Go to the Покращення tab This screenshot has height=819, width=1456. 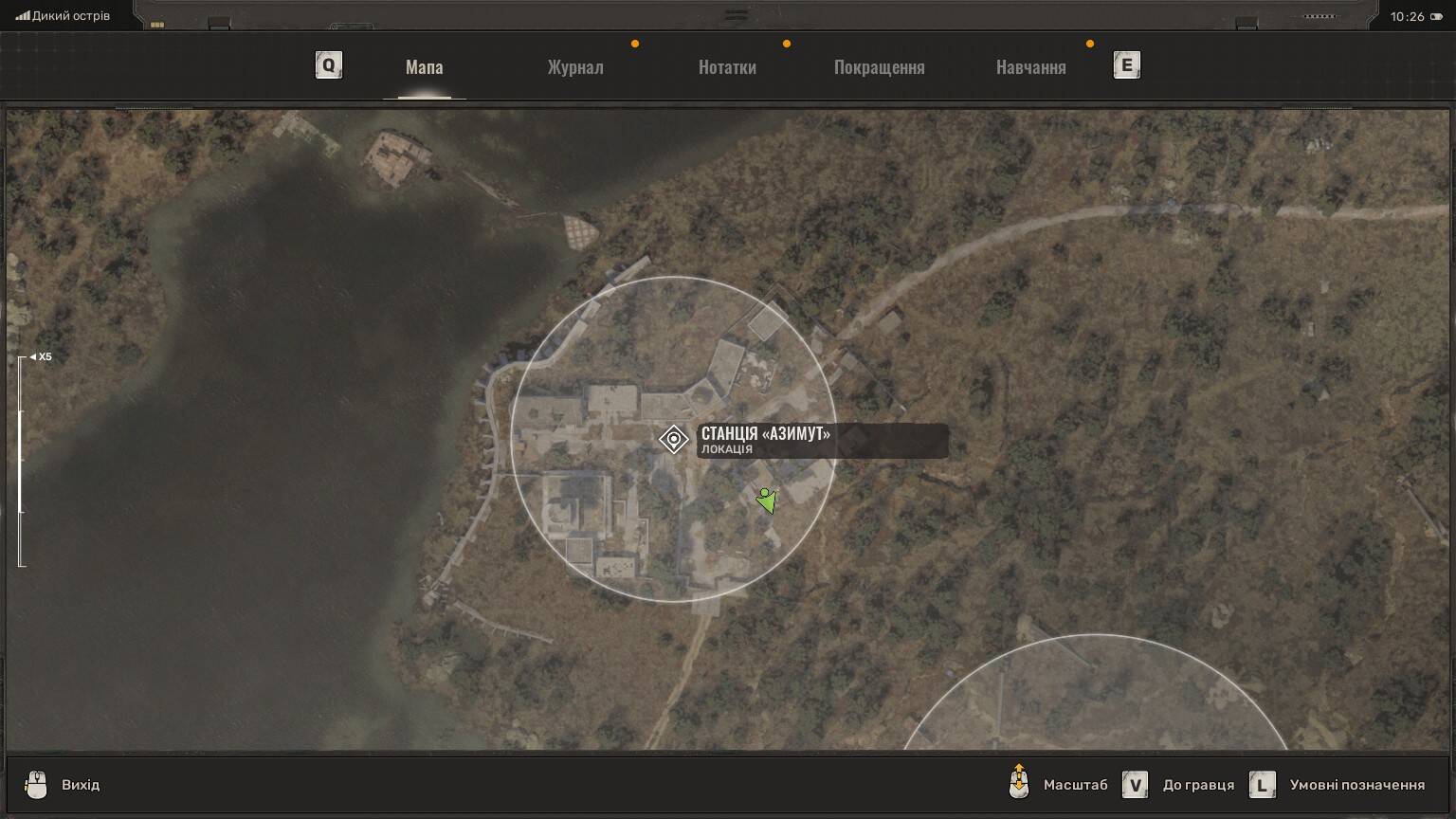(x=879, y=67)
